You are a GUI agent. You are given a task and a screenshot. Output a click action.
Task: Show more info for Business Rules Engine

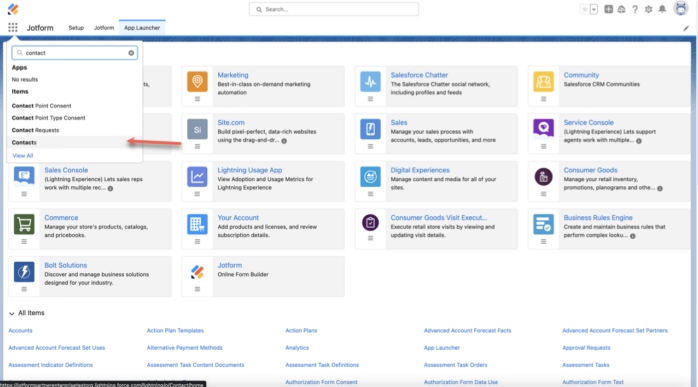(x=633, y=236)
